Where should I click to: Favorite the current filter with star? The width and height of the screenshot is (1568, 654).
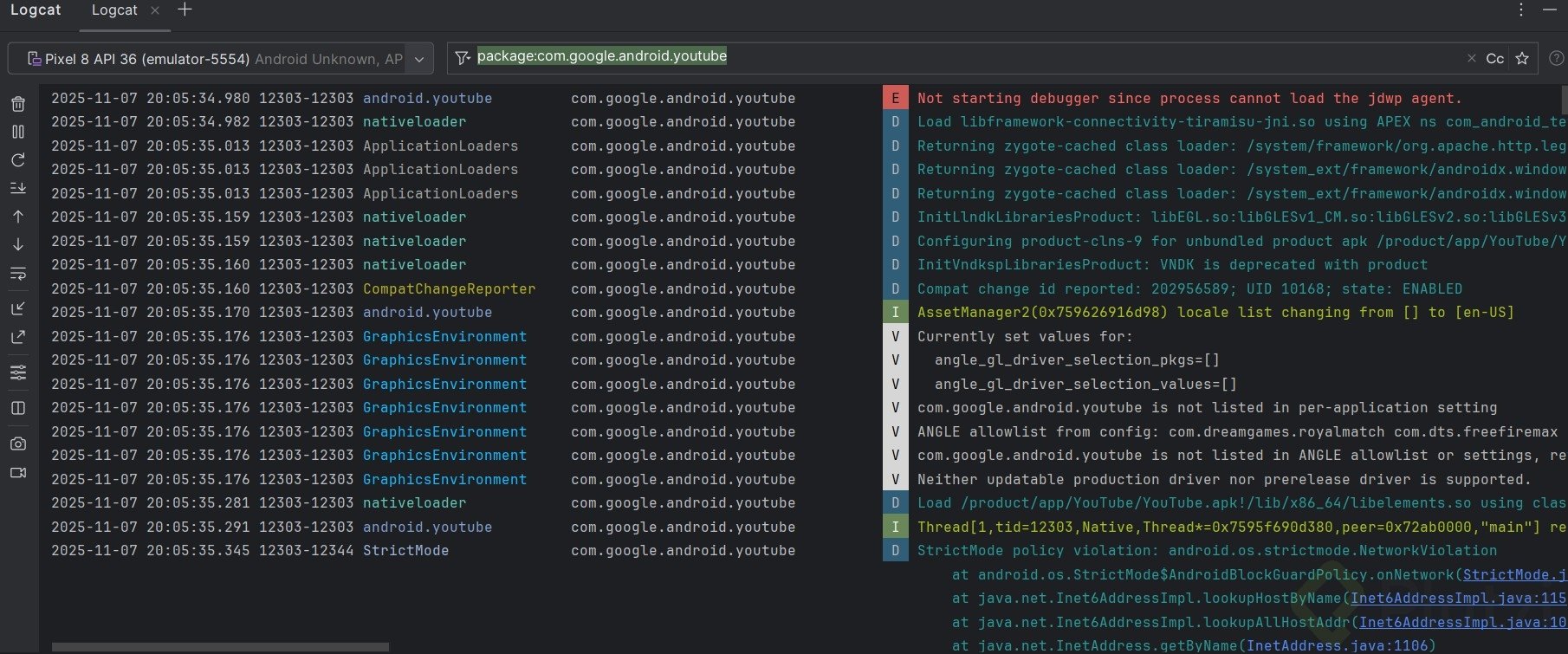(x=1521, y=59)
